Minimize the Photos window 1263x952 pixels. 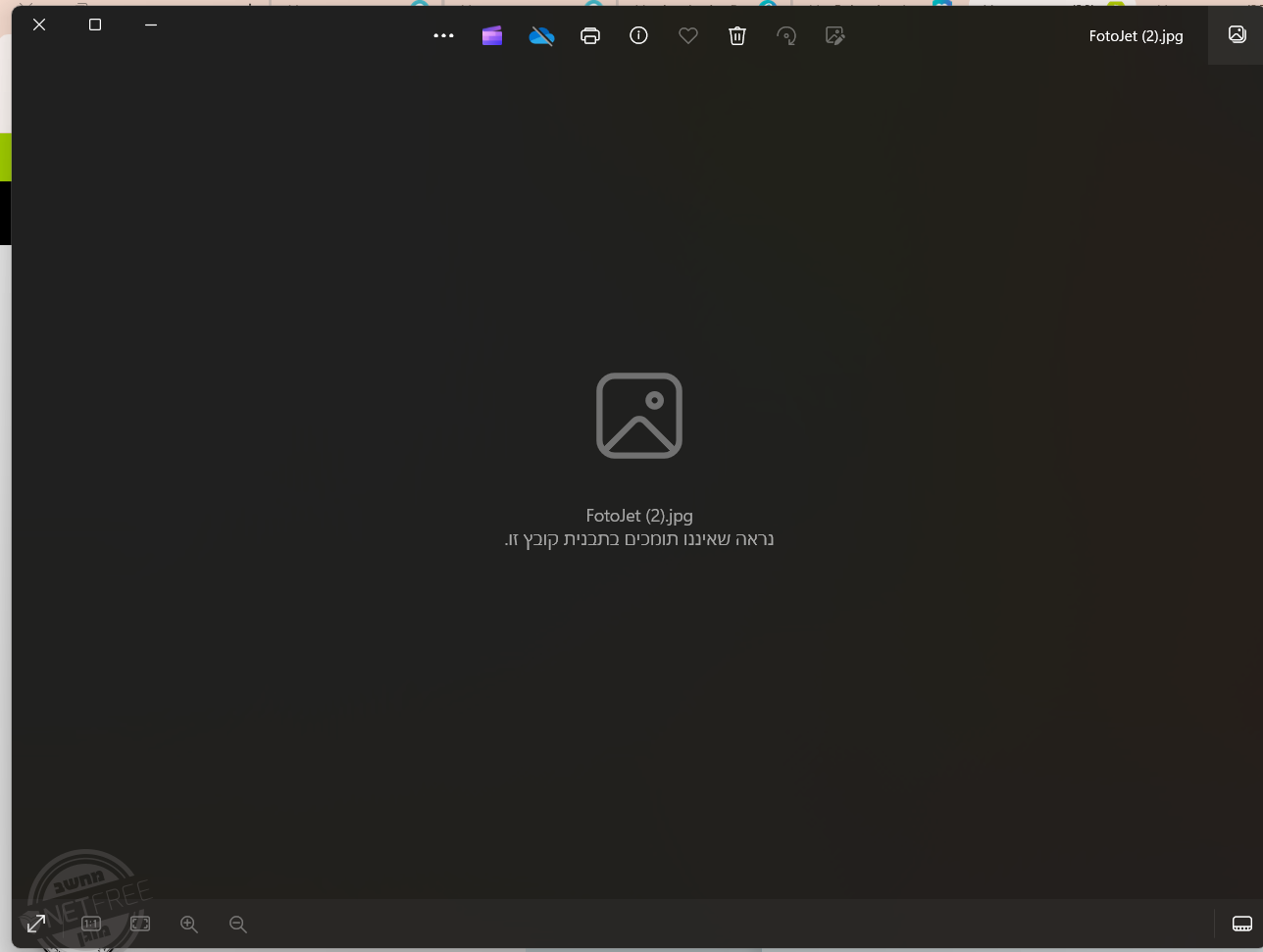click(x=151, y=25)
